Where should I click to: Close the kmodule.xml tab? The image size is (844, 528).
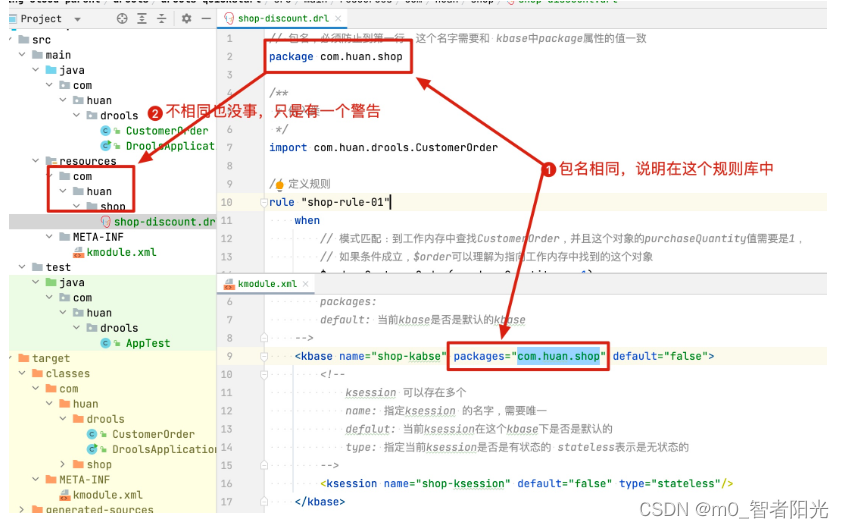coord(305,284)
